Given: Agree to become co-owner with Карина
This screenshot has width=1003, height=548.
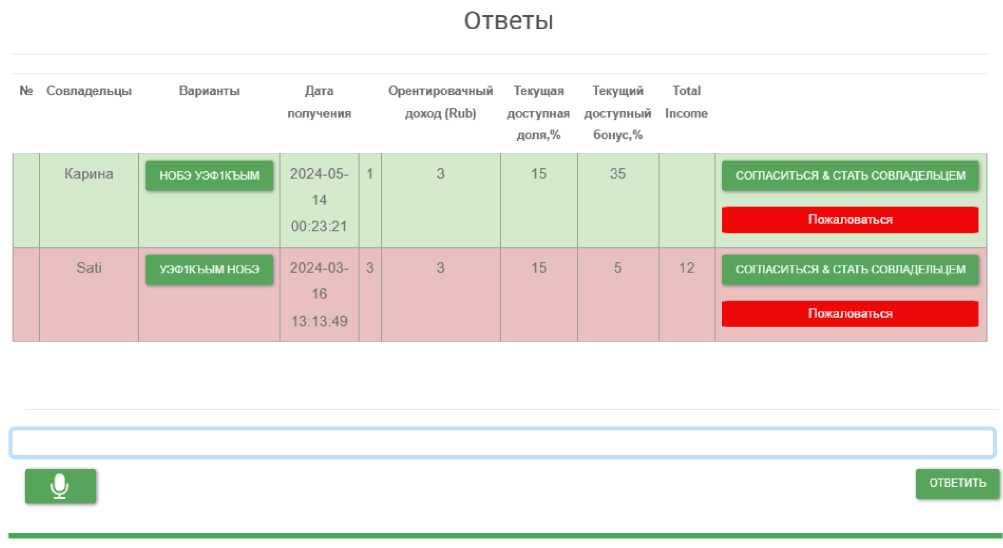Looking at the screenshot, I should click(850, 176).
